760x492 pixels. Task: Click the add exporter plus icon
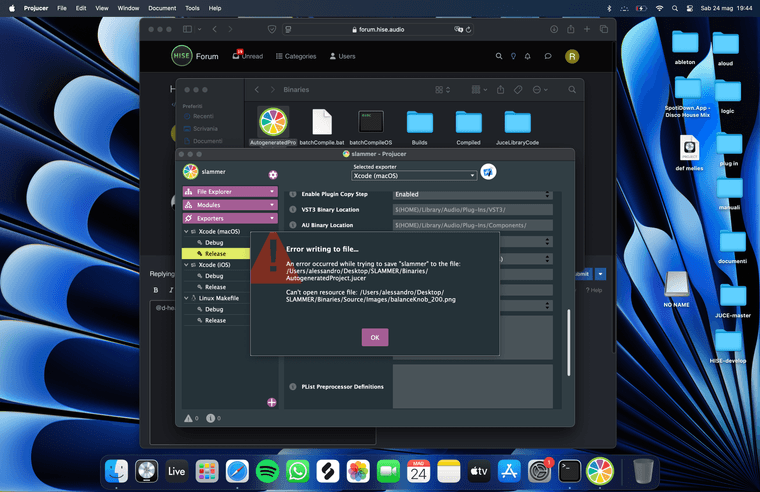272,402
